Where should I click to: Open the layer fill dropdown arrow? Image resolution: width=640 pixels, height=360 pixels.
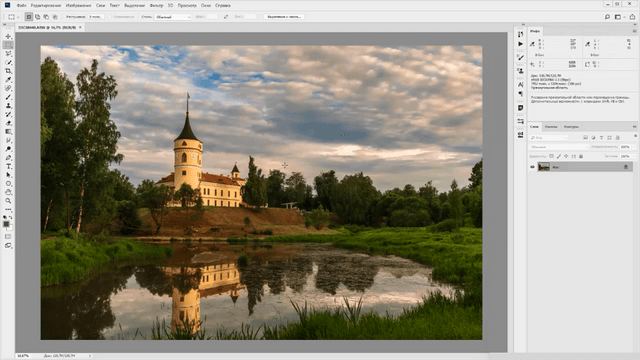pos(633,156)
